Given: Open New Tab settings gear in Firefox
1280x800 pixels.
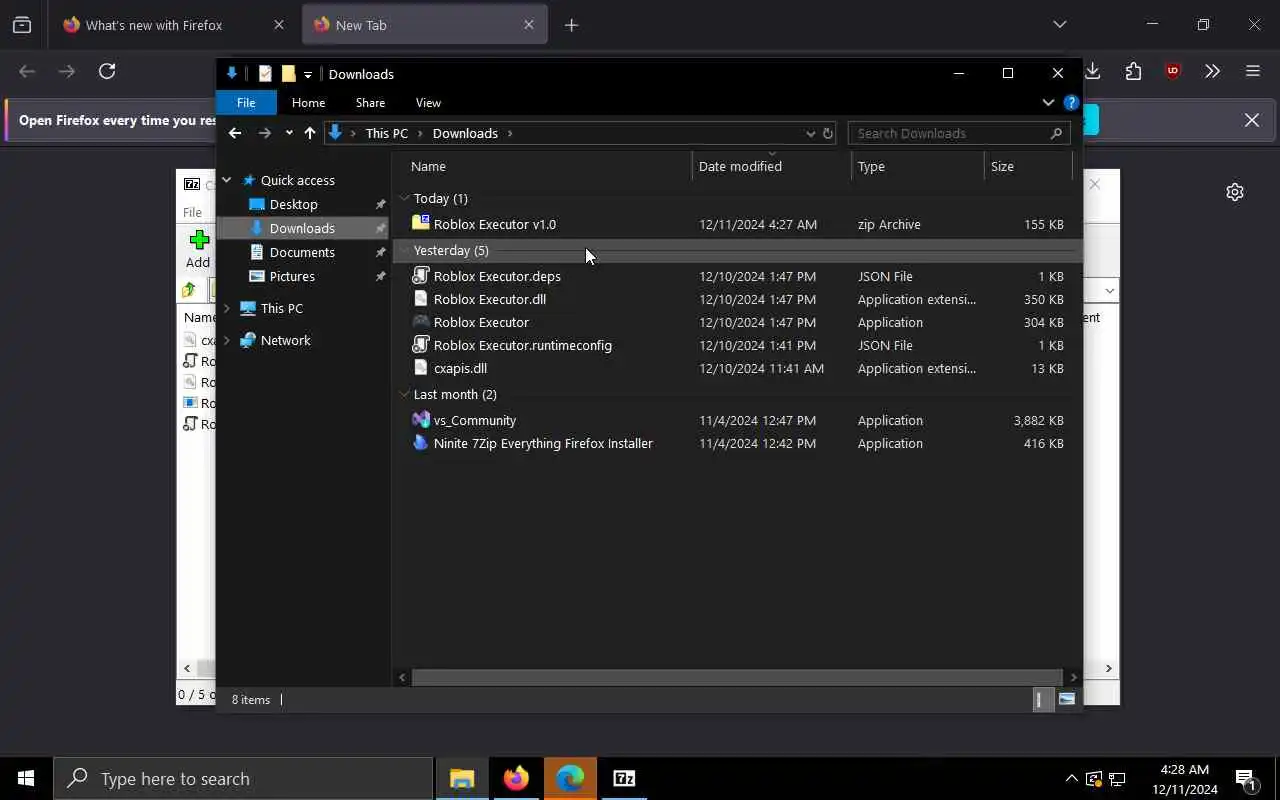Looking at the screenshot, I should tap(1235, 192).
